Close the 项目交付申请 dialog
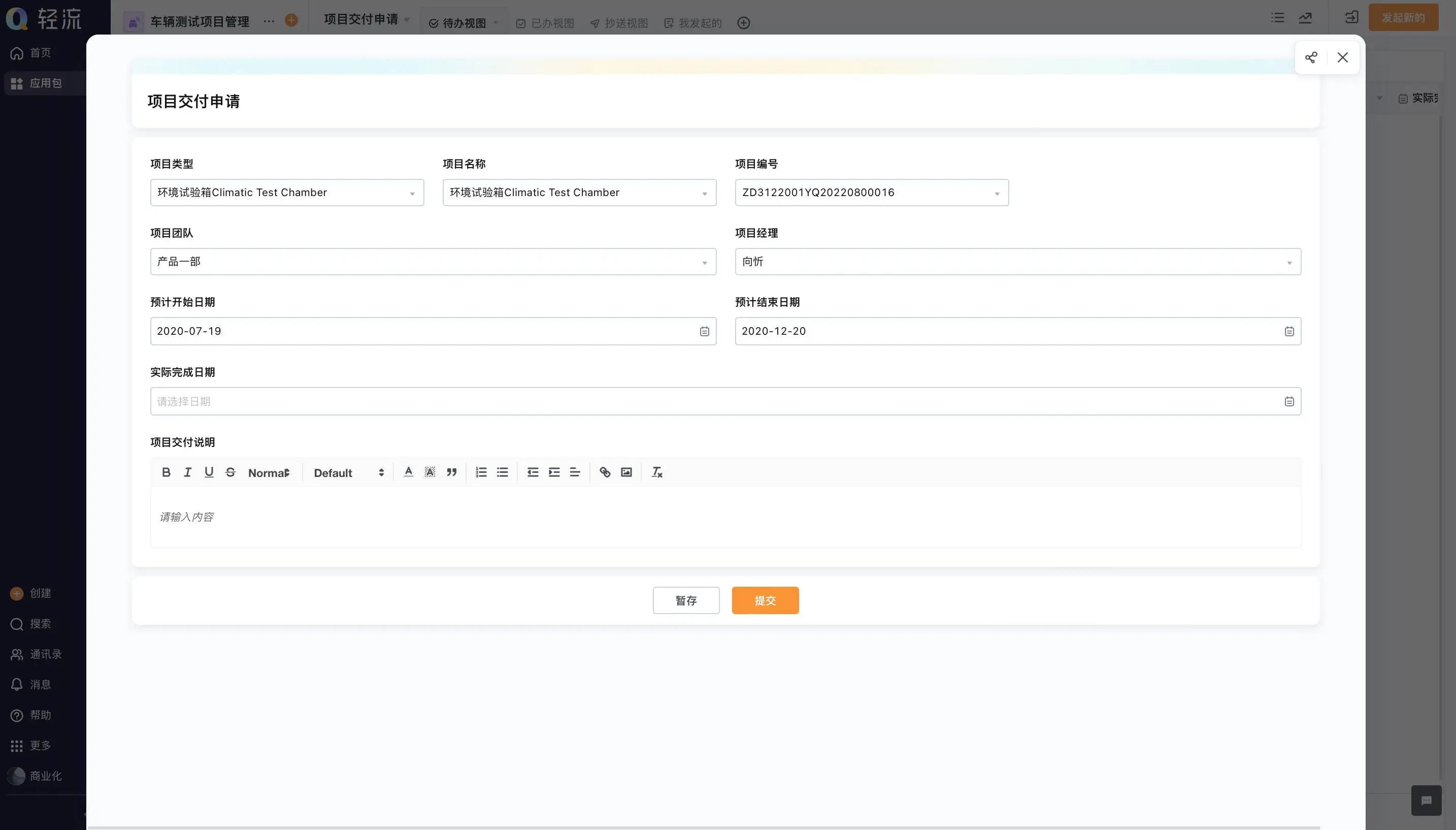 1343,57
